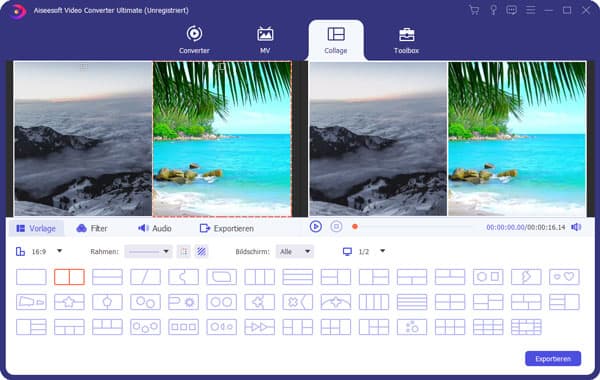Pick the diagonal split template

tap(145, 277)
